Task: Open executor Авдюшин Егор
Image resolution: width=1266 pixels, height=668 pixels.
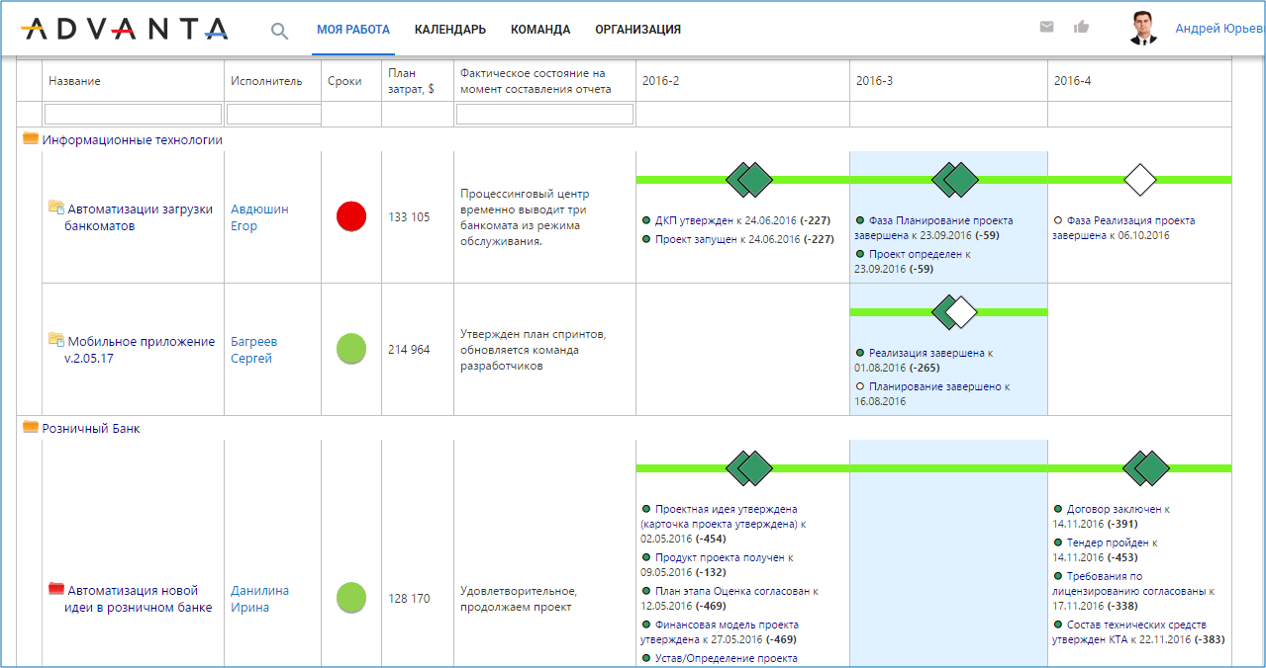Action: [259, 217]
